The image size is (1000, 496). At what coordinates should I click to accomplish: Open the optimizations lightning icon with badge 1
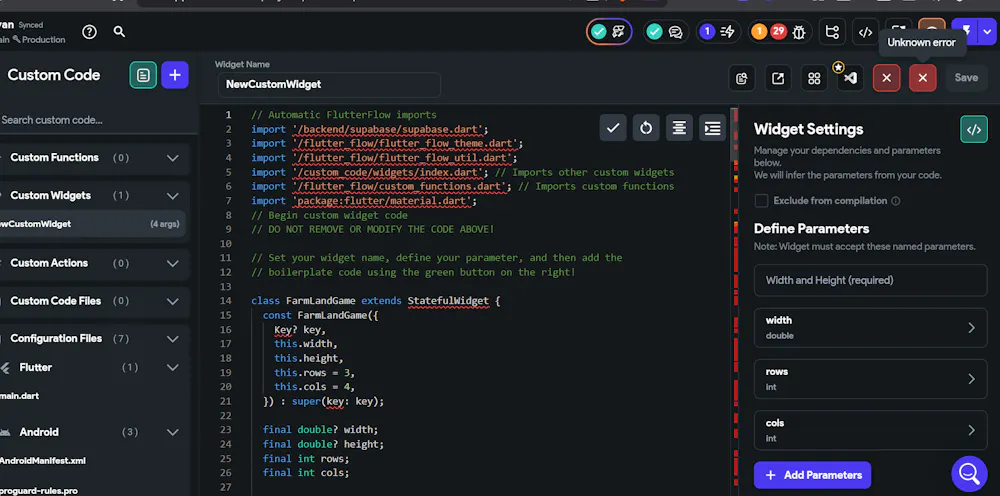718,32
